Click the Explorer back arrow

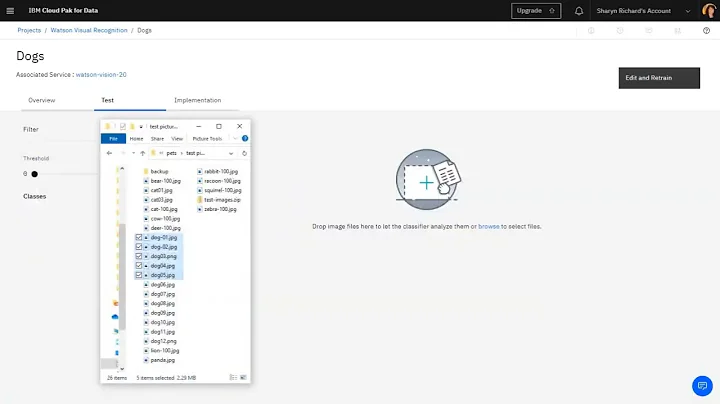(x=109, y=153)
